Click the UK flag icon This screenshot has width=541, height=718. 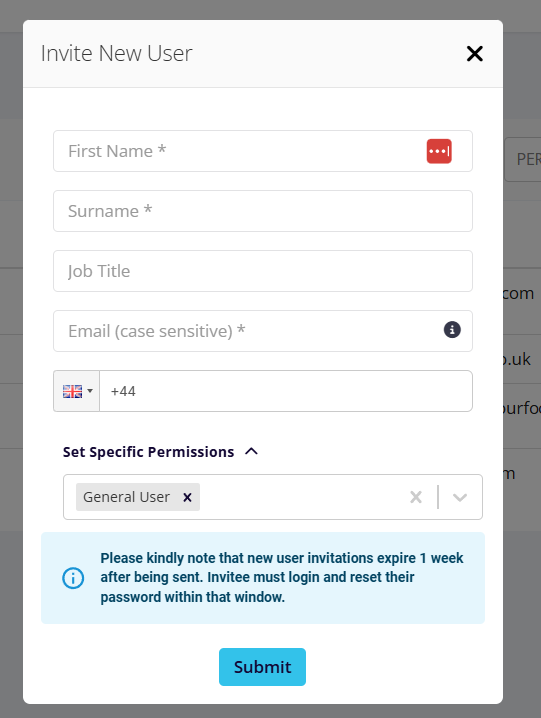click(72, 392)
